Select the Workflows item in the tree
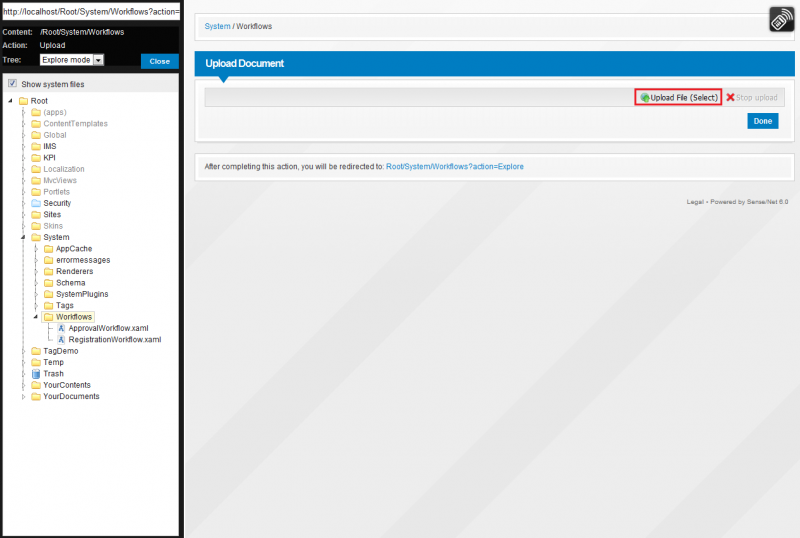Screen dimensions: 800x538 [x=74, y=317]
